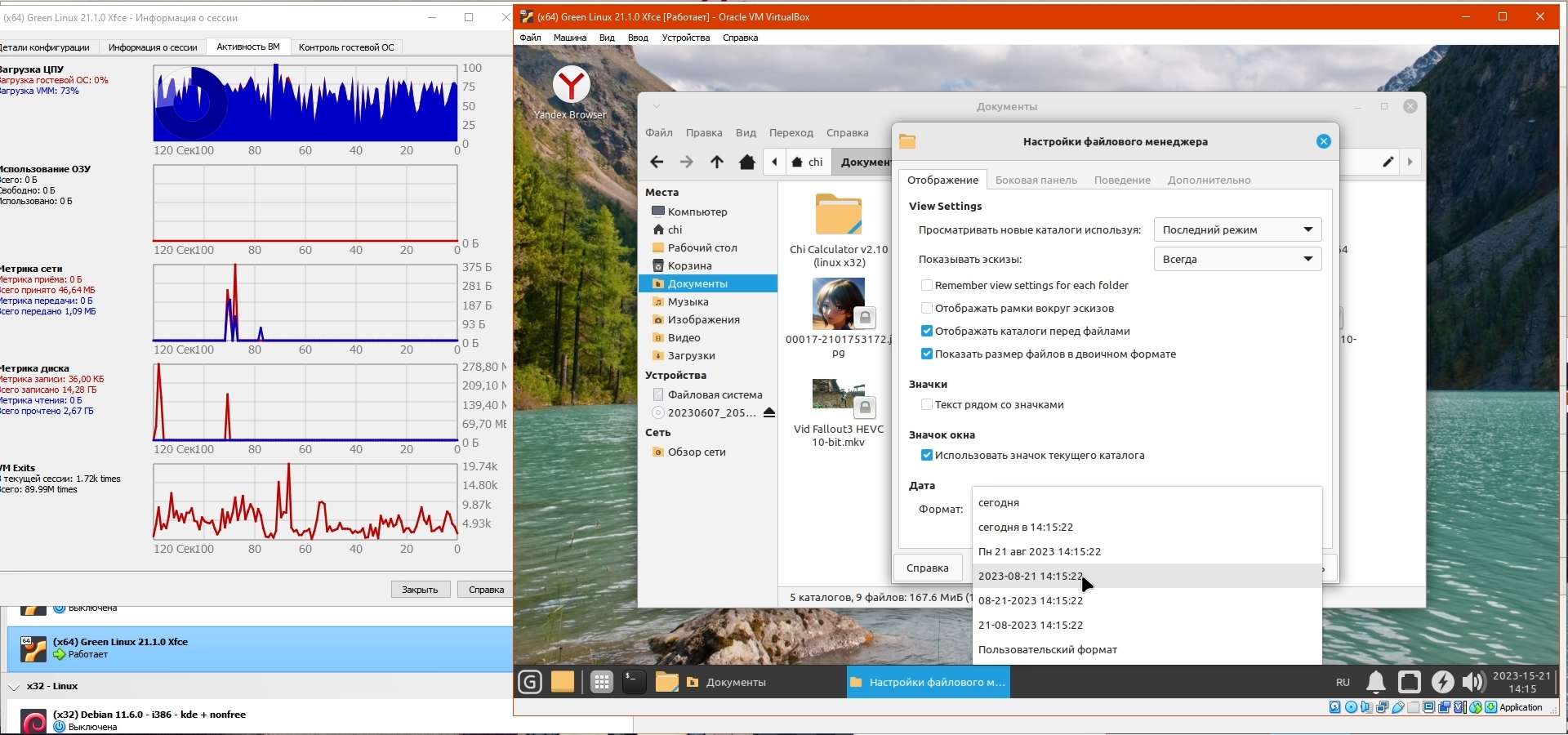Click VirtualBox USB status bar icon
Image resolution: width=1568 pixels, height=735 pixels.
pyautogui.click(x=1397, y=707)
